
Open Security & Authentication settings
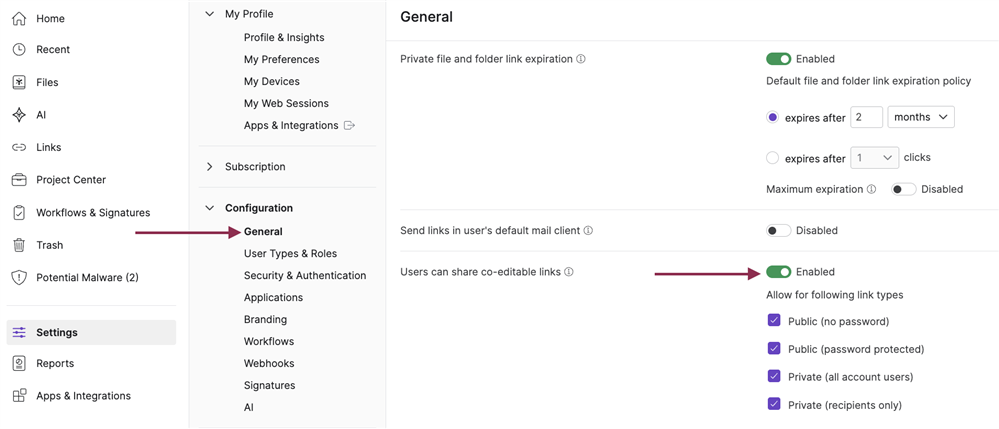pos(304,276)
